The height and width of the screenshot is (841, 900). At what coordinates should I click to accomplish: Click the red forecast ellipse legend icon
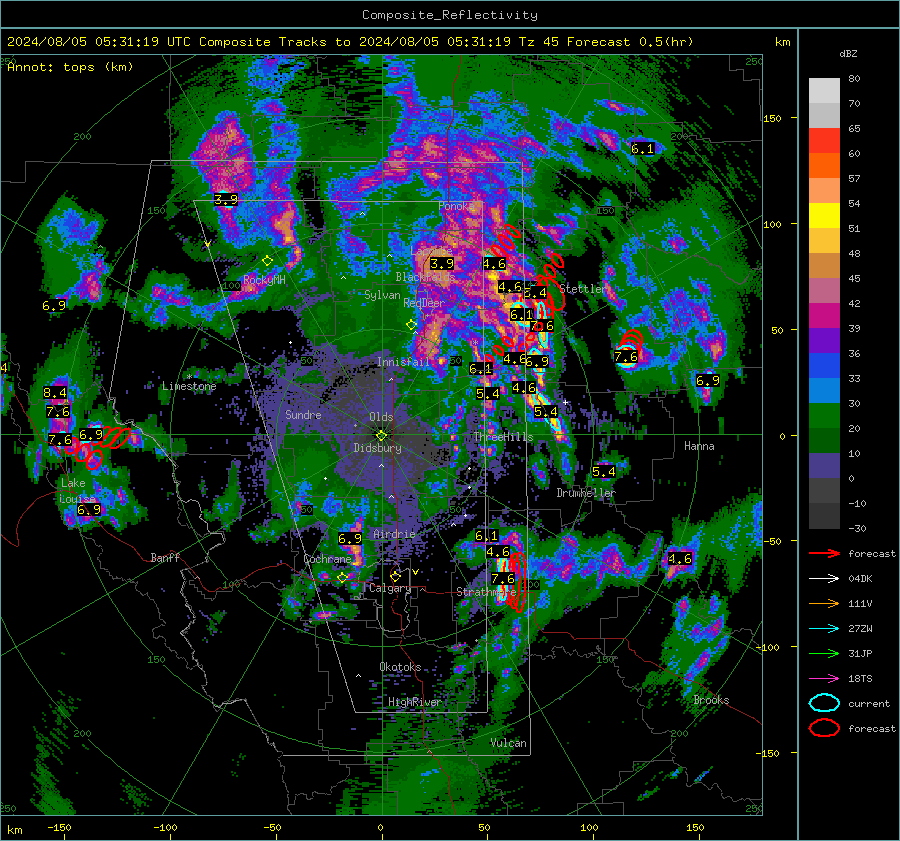tap(824, 728)
